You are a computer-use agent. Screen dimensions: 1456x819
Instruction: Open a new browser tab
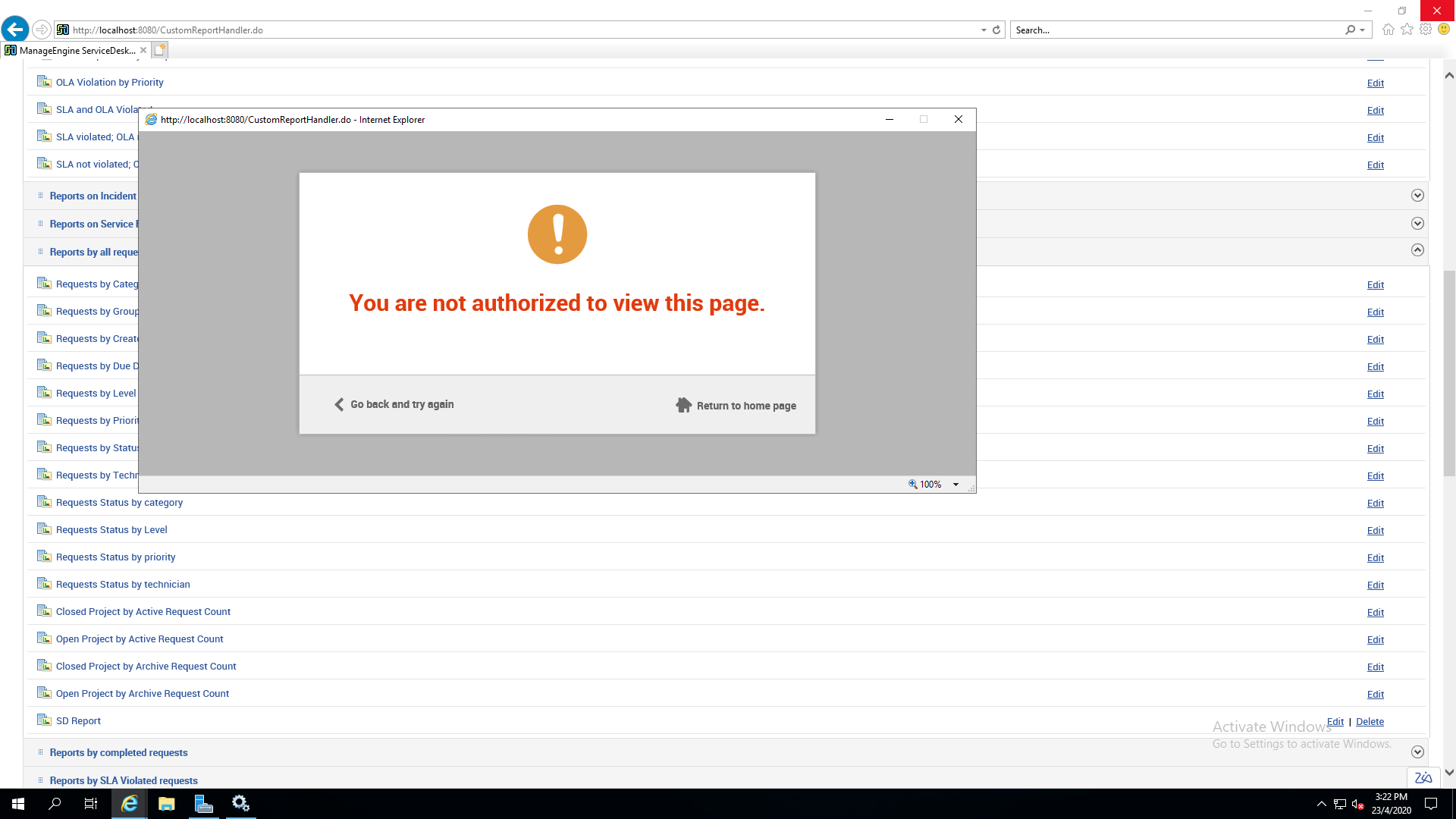pyautogui.click(x=159, y=50)
